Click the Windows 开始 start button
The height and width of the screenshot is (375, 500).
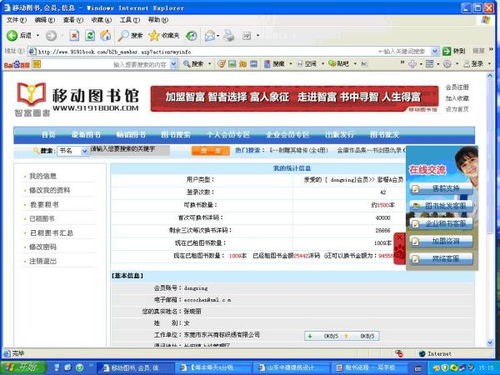click(23, 367)
